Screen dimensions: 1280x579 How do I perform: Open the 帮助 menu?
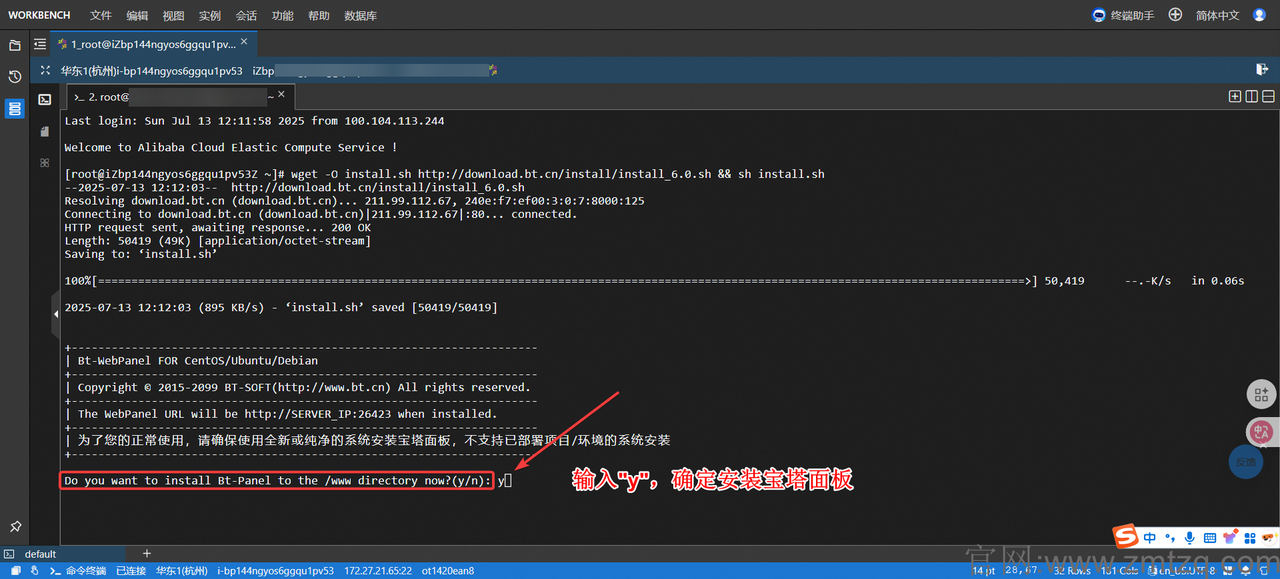pyautogui.click(x=318, y=16)
